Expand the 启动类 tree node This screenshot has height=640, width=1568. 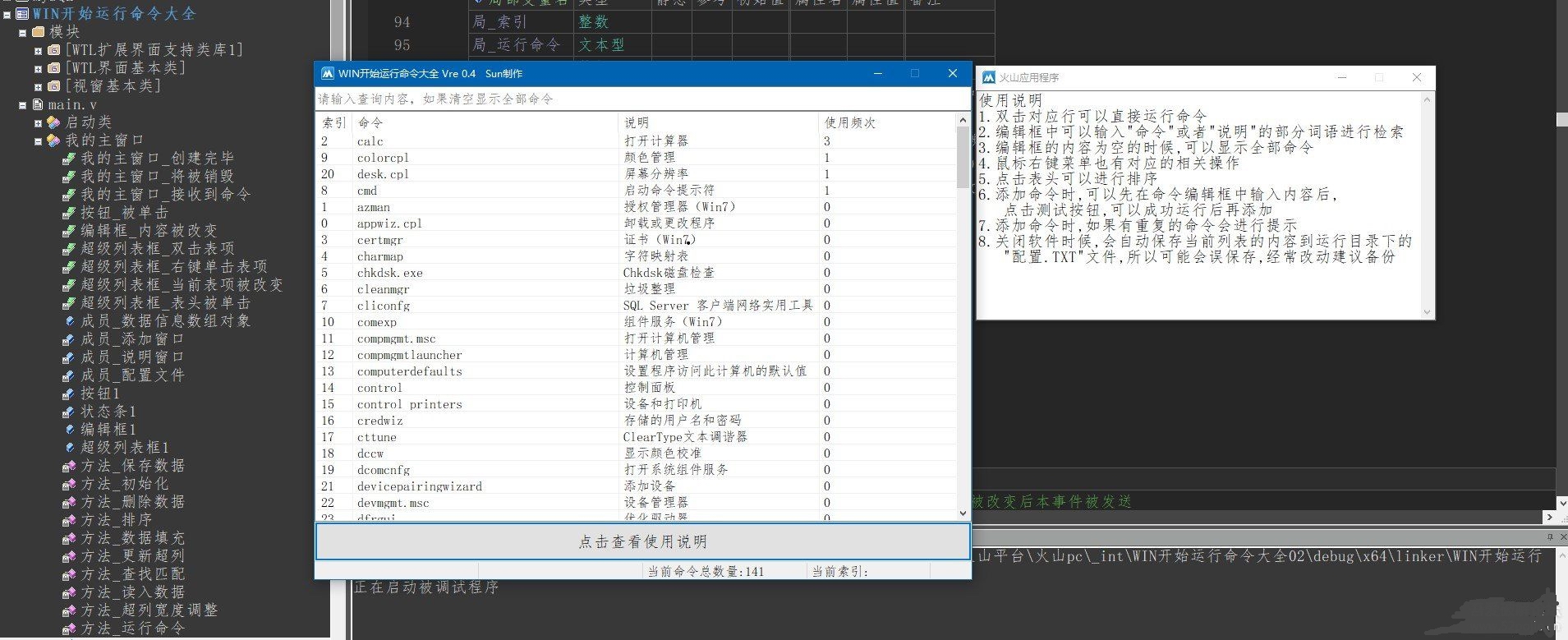(38, 123)
